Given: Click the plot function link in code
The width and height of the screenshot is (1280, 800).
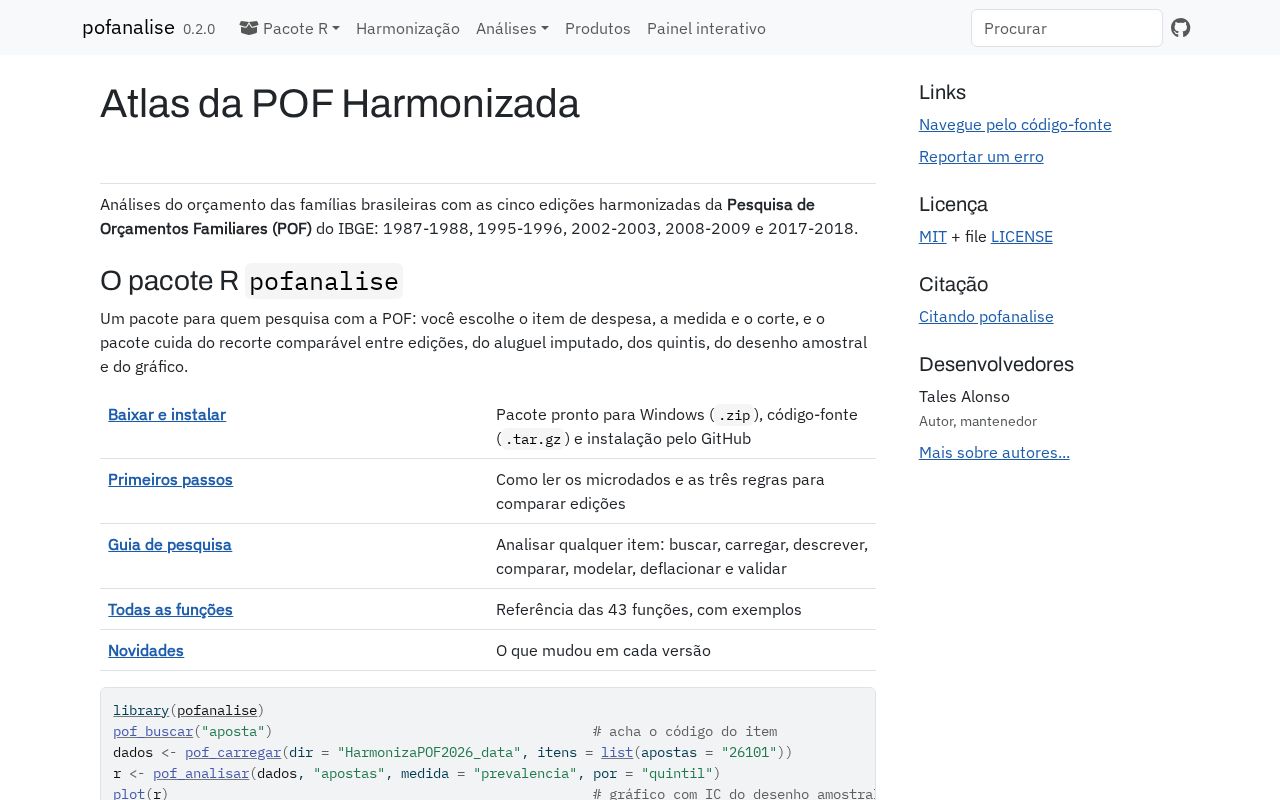Looking at the screenshot, I should tap(129, 794).
